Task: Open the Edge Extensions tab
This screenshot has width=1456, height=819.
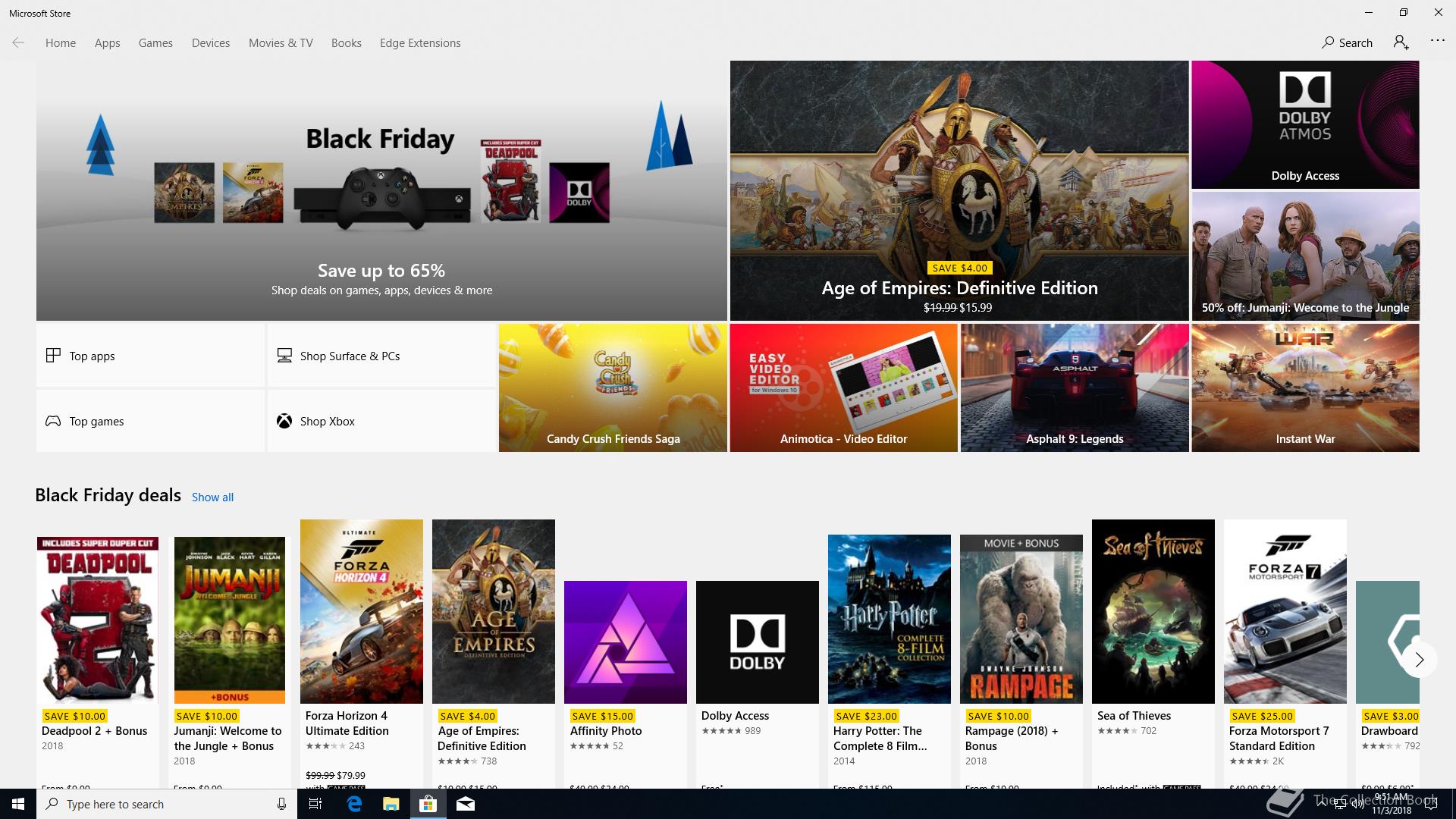Action: (420, 43)
